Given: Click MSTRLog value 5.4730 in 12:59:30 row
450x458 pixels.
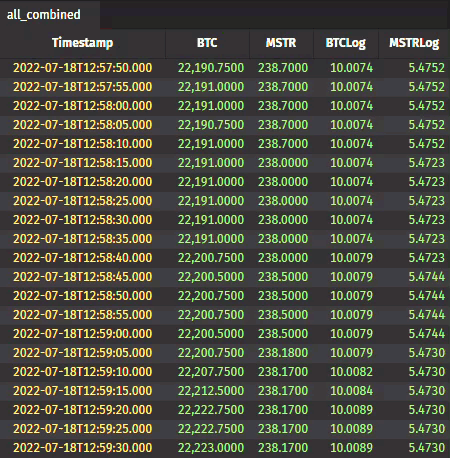Looking at the screenshot, I should (x=427, y=448).
